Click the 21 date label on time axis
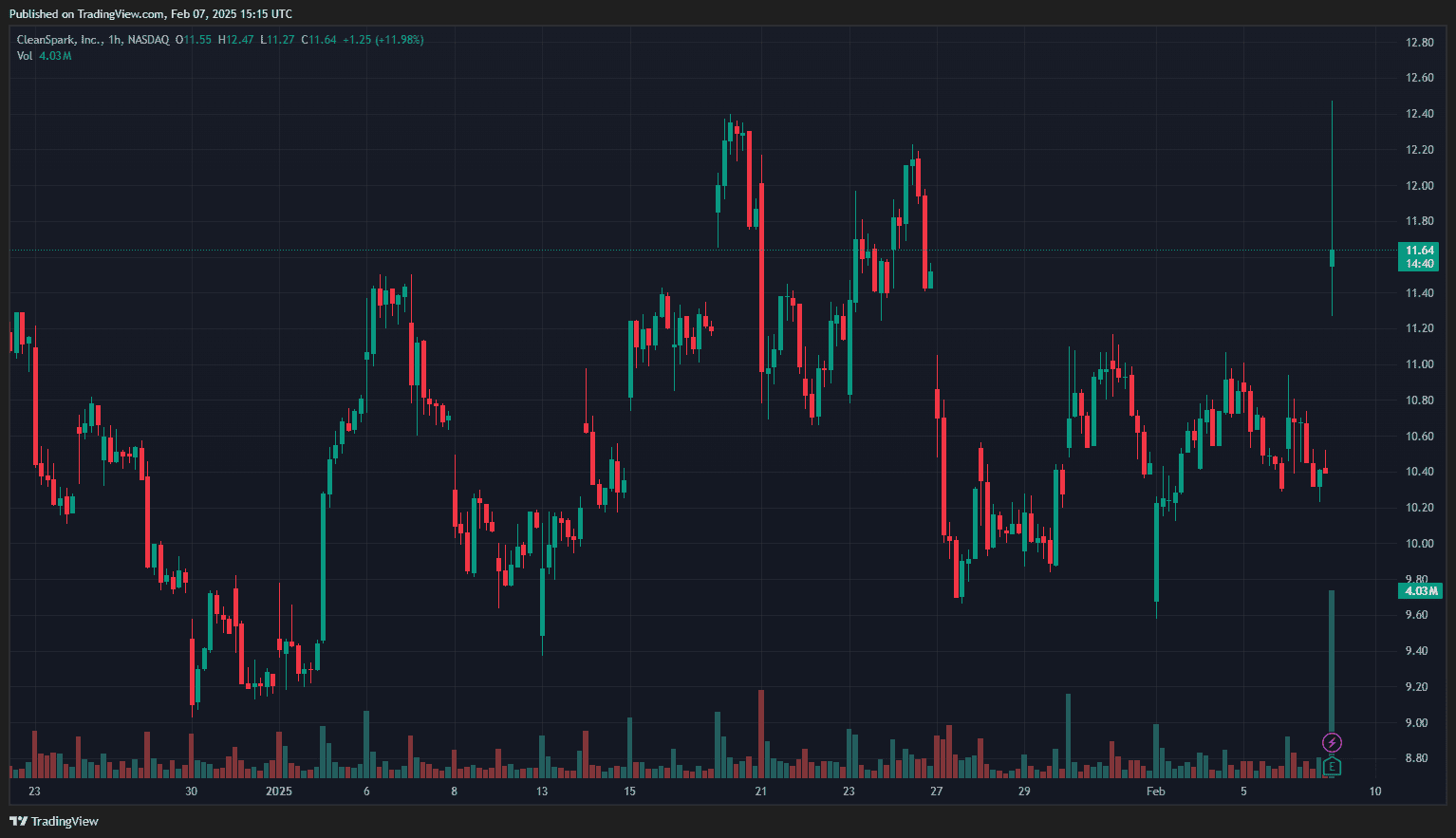The width and height of the screenshot is (1456, 838). 760,791
